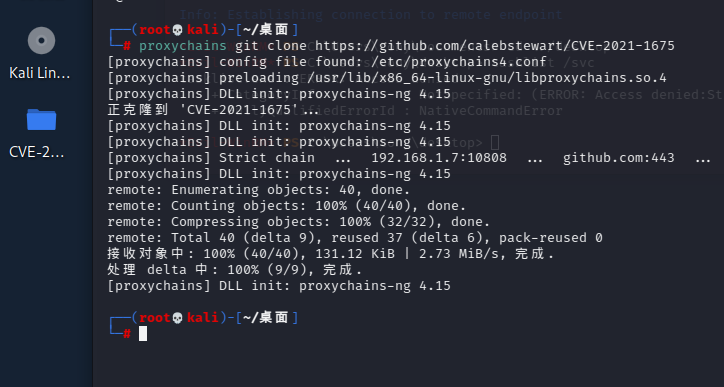Image resolution: width=724 pixels, height=387 pixels.
Task: Click the "remote: Enumerating objects" line
Action: [259, 190]
